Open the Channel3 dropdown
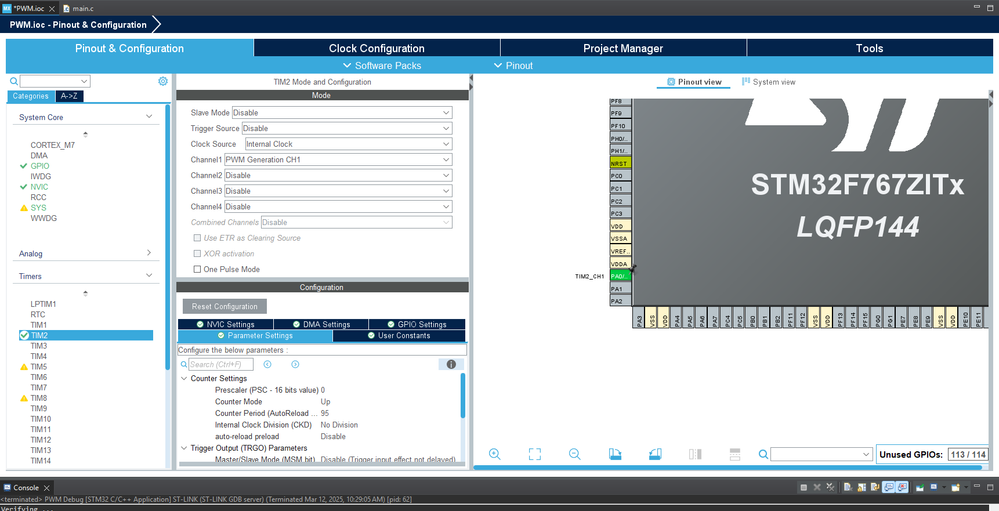Screen dimensions: 999x511 (338, 191)
